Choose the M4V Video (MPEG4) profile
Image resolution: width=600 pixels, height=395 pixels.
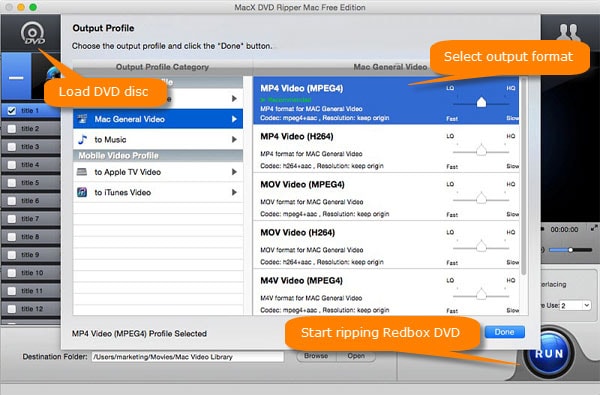pos(386,292)
